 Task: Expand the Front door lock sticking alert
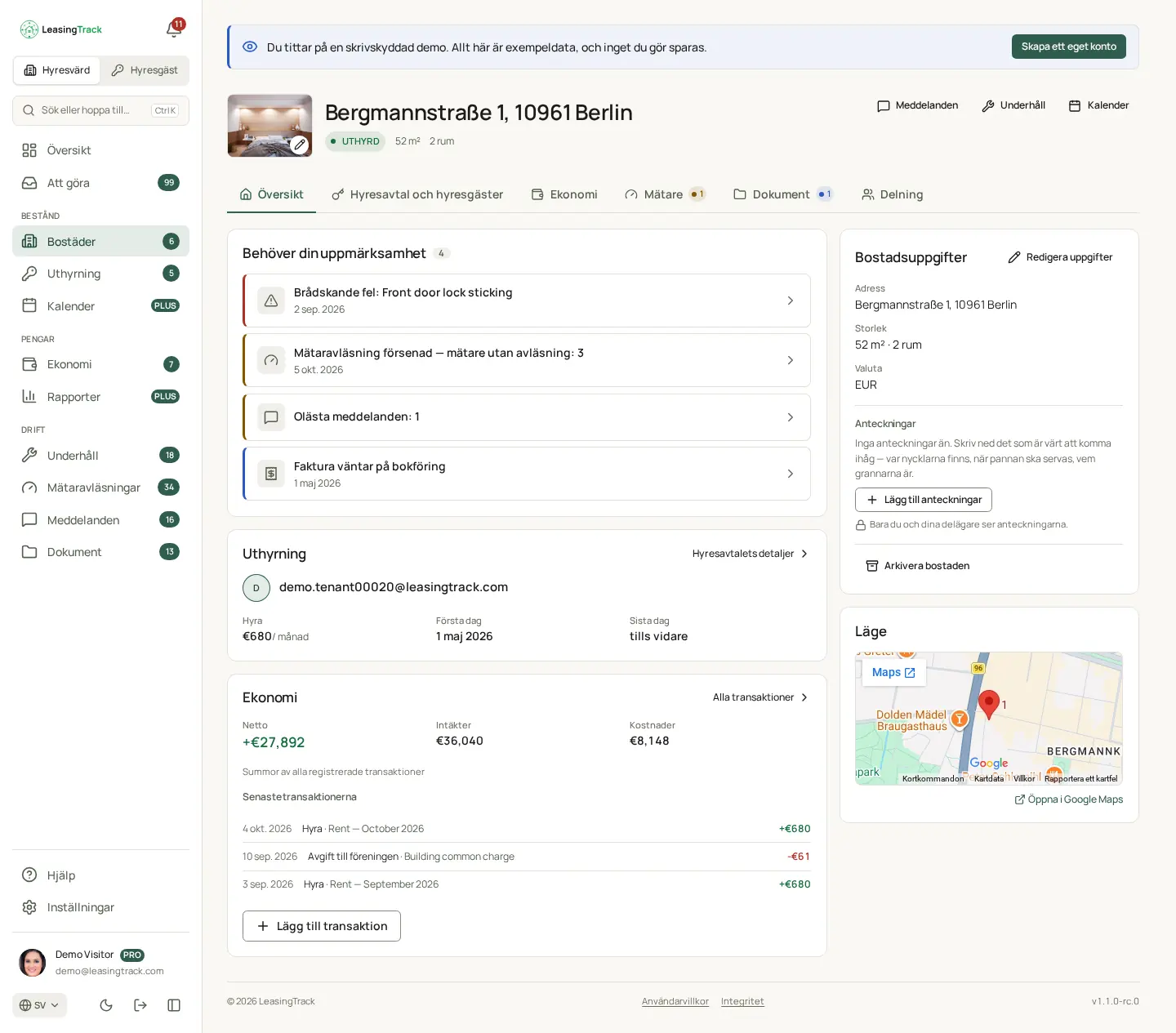527,301
